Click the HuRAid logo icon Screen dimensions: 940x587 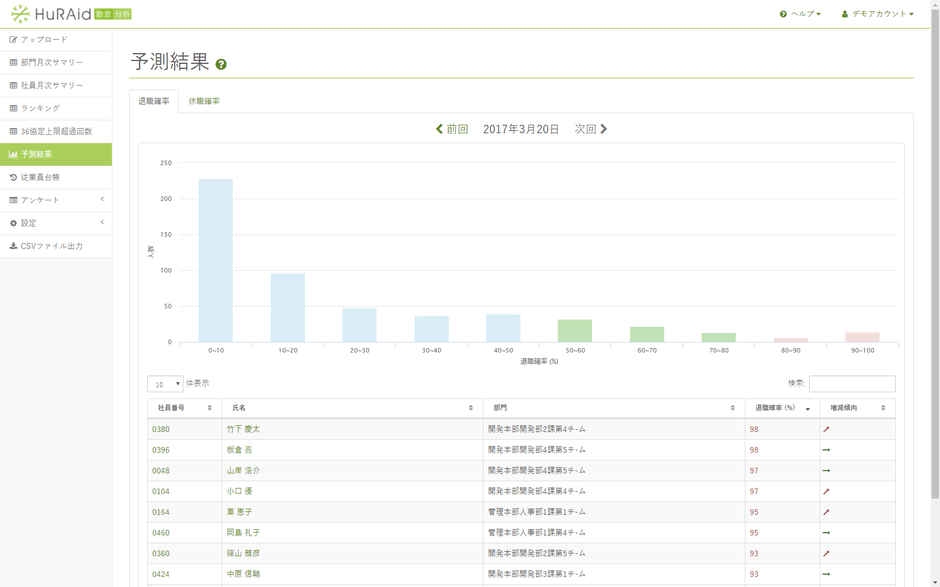pyautogui.click(x=20, y=14)
